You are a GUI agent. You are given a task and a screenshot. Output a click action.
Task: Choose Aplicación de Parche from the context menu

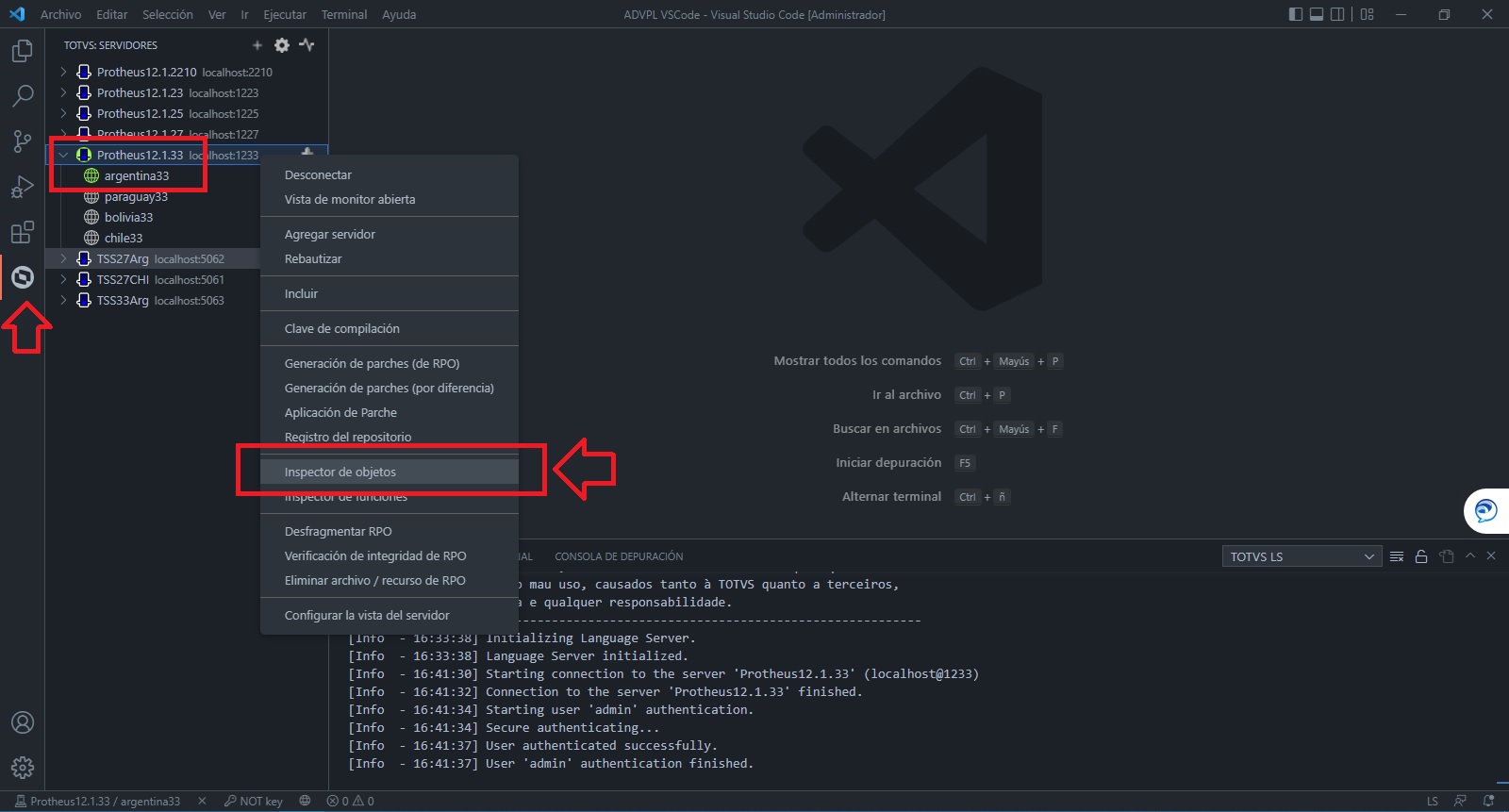click(390, 412)
